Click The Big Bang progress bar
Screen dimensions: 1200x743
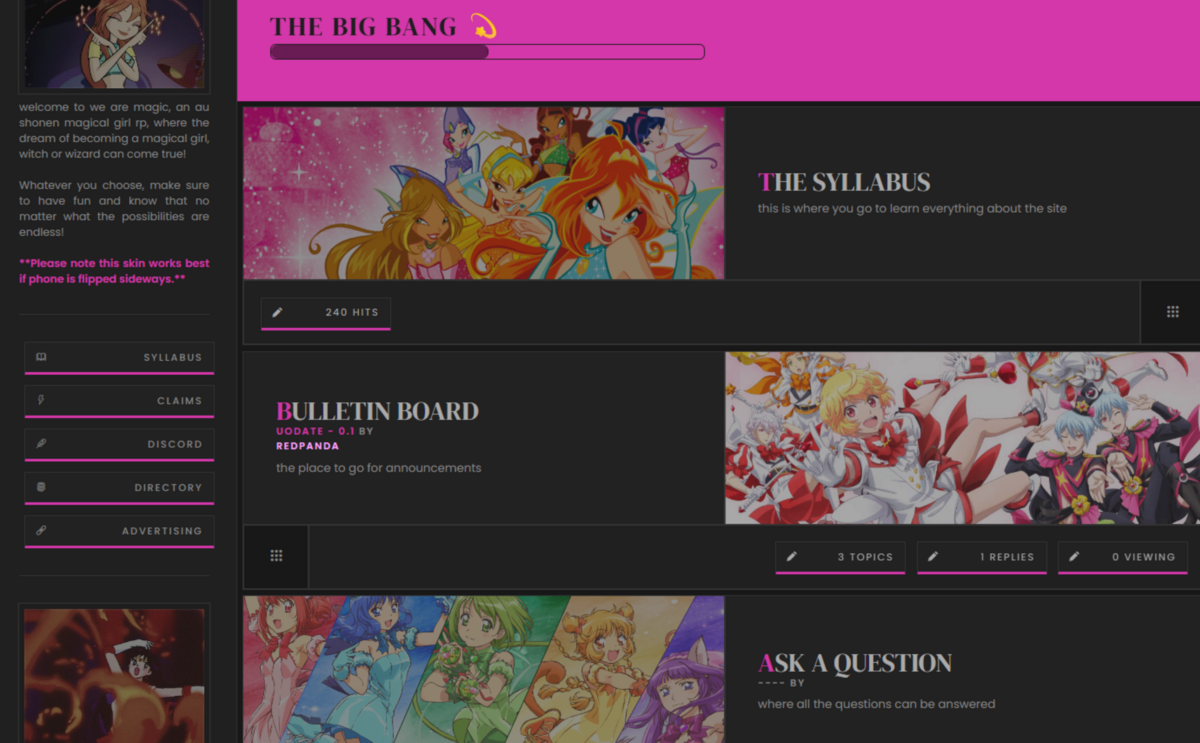pos(487,52)
